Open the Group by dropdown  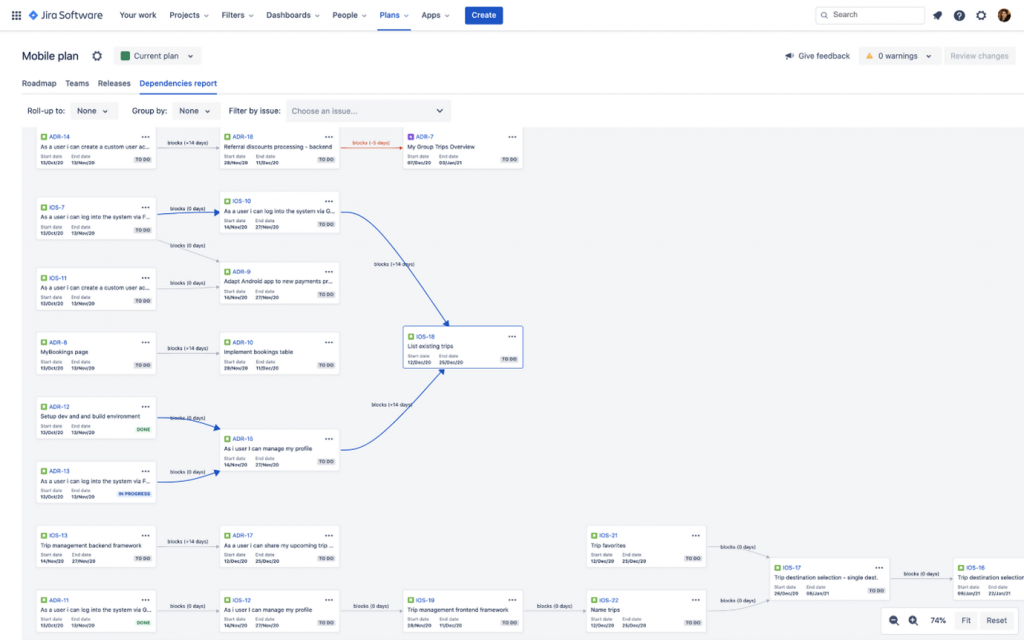[x=195, y=110]
